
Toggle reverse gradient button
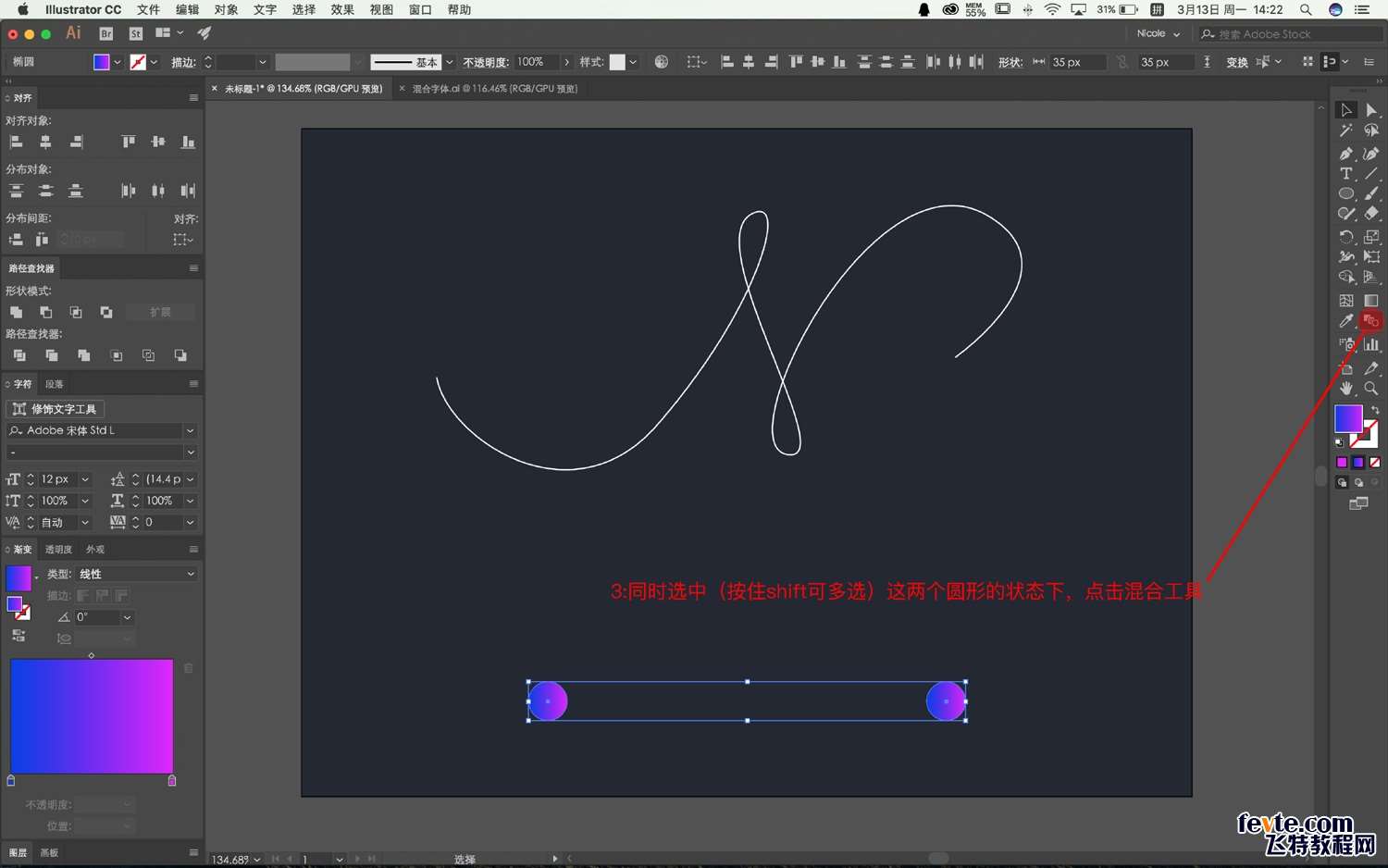tap(19, 636)
